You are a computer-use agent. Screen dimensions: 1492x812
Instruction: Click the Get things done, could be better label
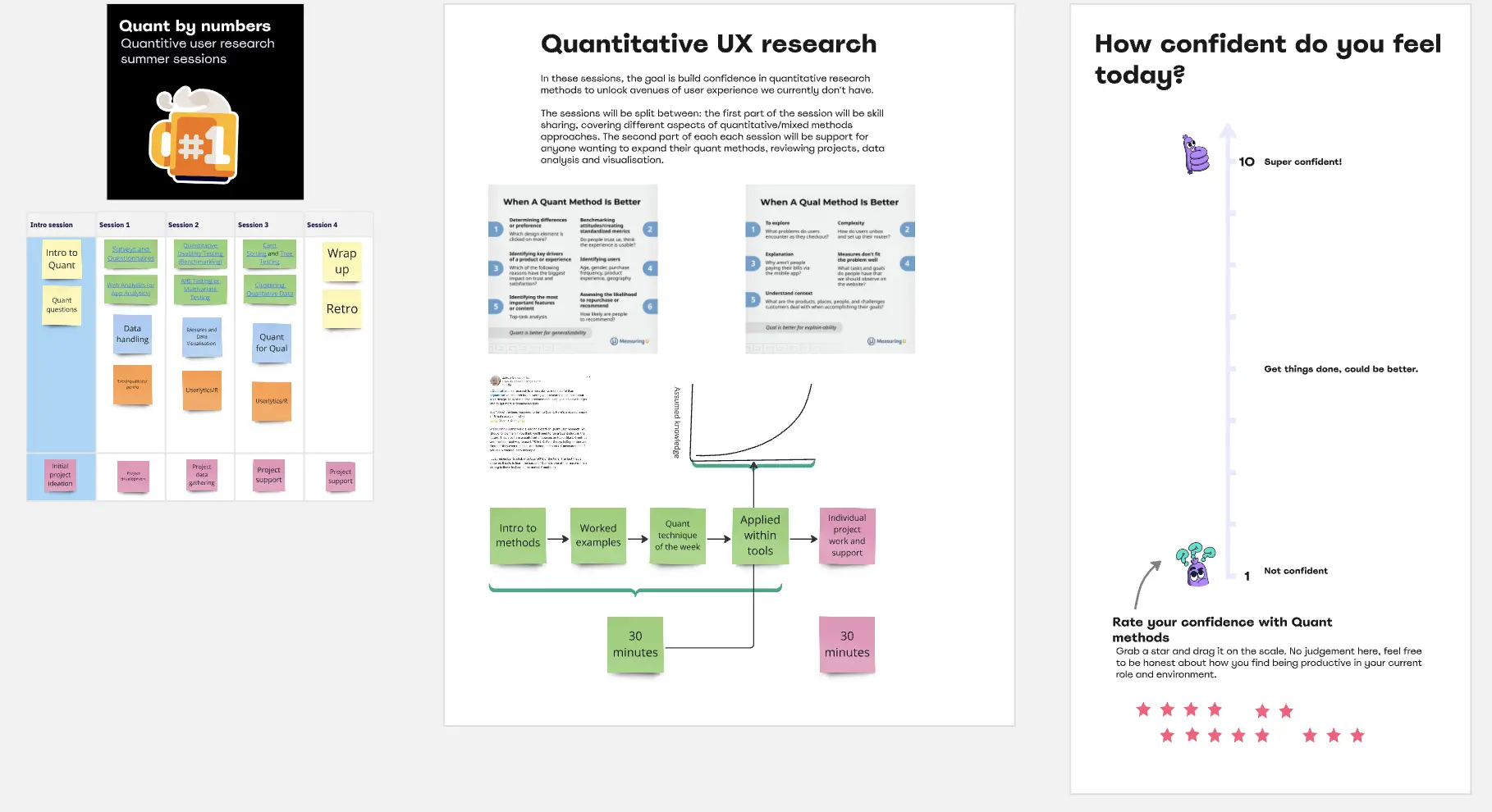(1341, 369)
